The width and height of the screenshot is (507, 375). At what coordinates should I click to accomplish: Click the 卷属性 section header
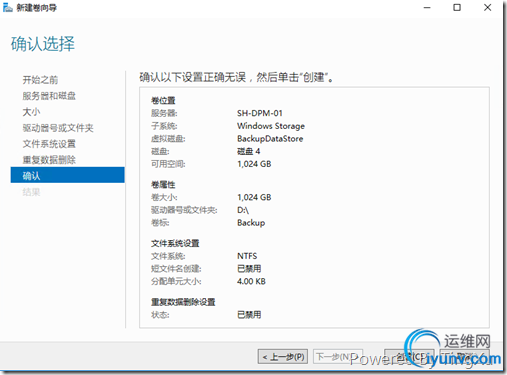pos(163,185)
